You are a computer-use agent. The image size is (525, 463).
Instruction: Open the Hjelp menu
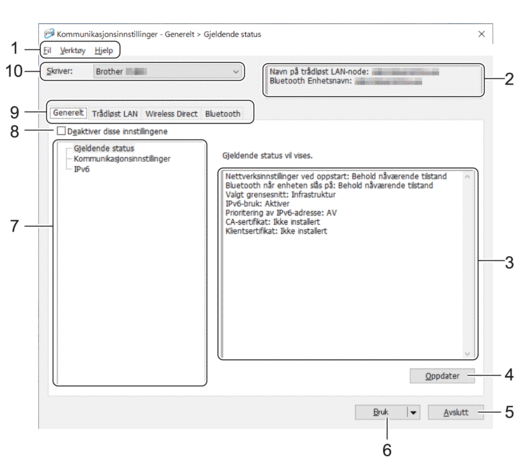pos(104,51)
